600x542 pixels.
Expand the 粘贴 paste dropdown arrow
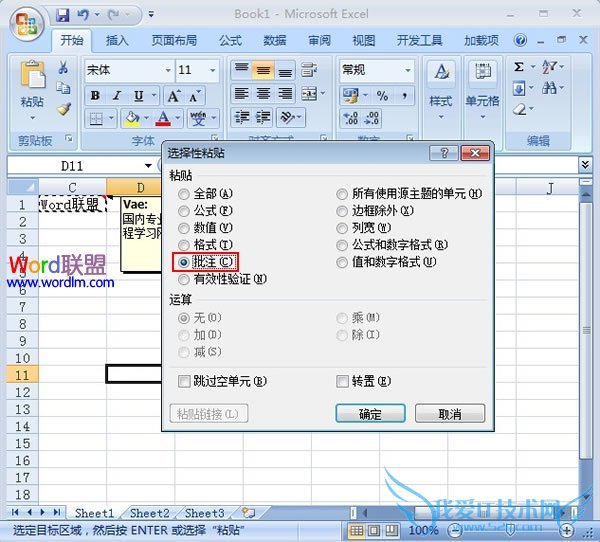[32, 118]
